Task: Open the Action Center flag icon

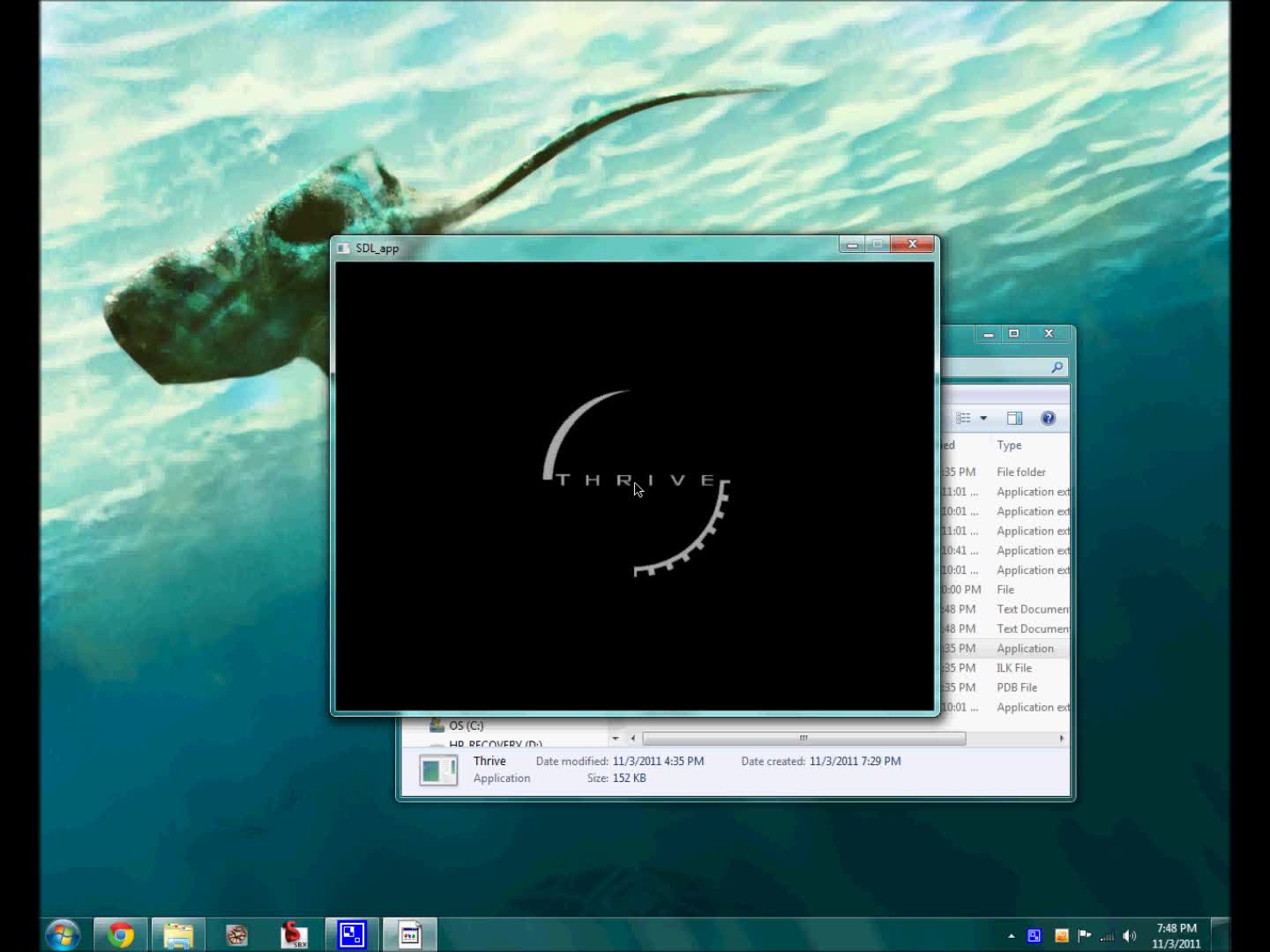Action: point(1085,936)
